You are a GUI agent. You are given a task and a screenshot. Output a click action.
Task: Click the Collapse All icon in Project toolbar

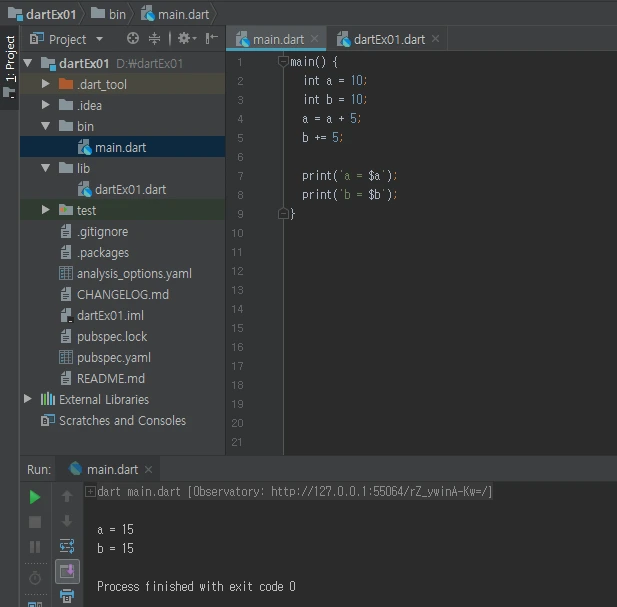point(154,39)
